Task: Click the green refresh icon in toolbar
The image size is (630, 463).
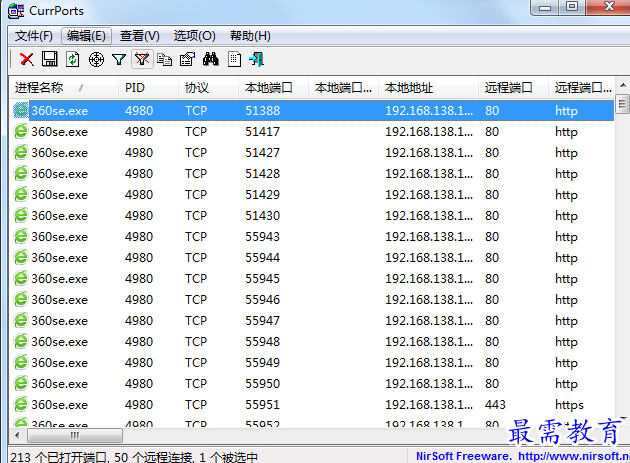Action: point(73,59)
